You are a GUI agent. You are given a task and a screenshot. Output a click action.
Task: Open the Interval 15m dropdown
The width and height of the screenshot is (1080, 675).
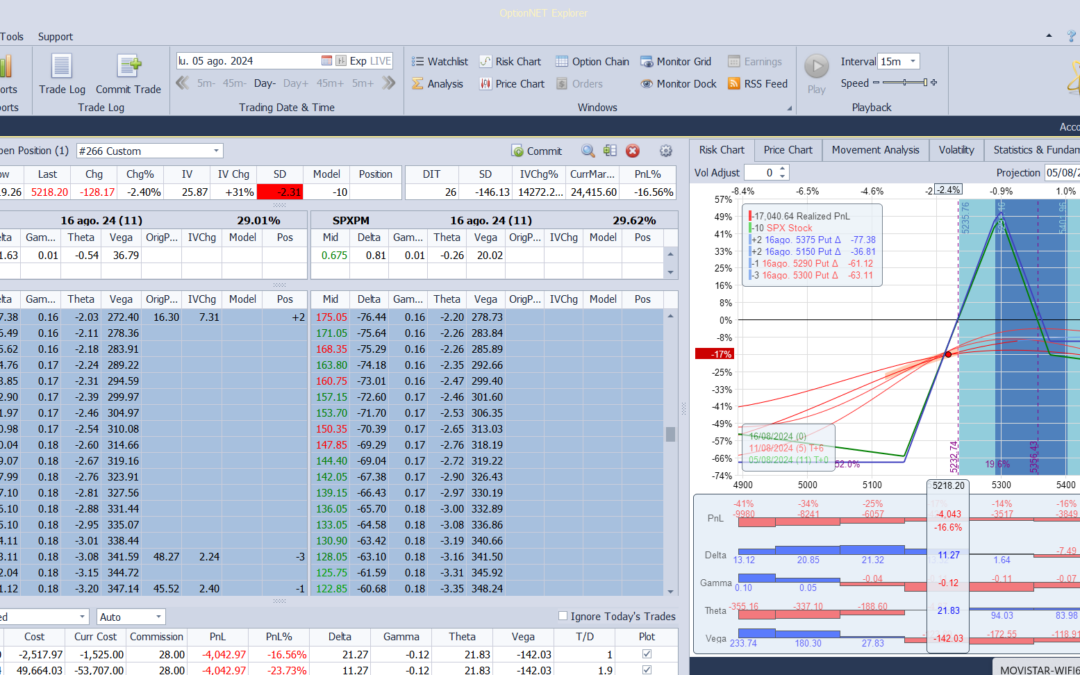(899, 61)
